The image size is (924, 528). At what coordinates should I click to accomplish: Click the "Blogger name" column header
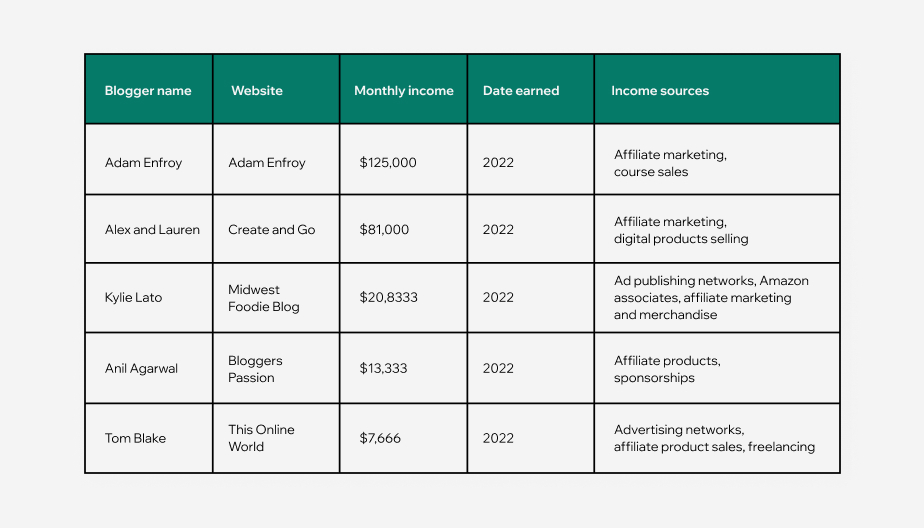(x=148, y=91)
